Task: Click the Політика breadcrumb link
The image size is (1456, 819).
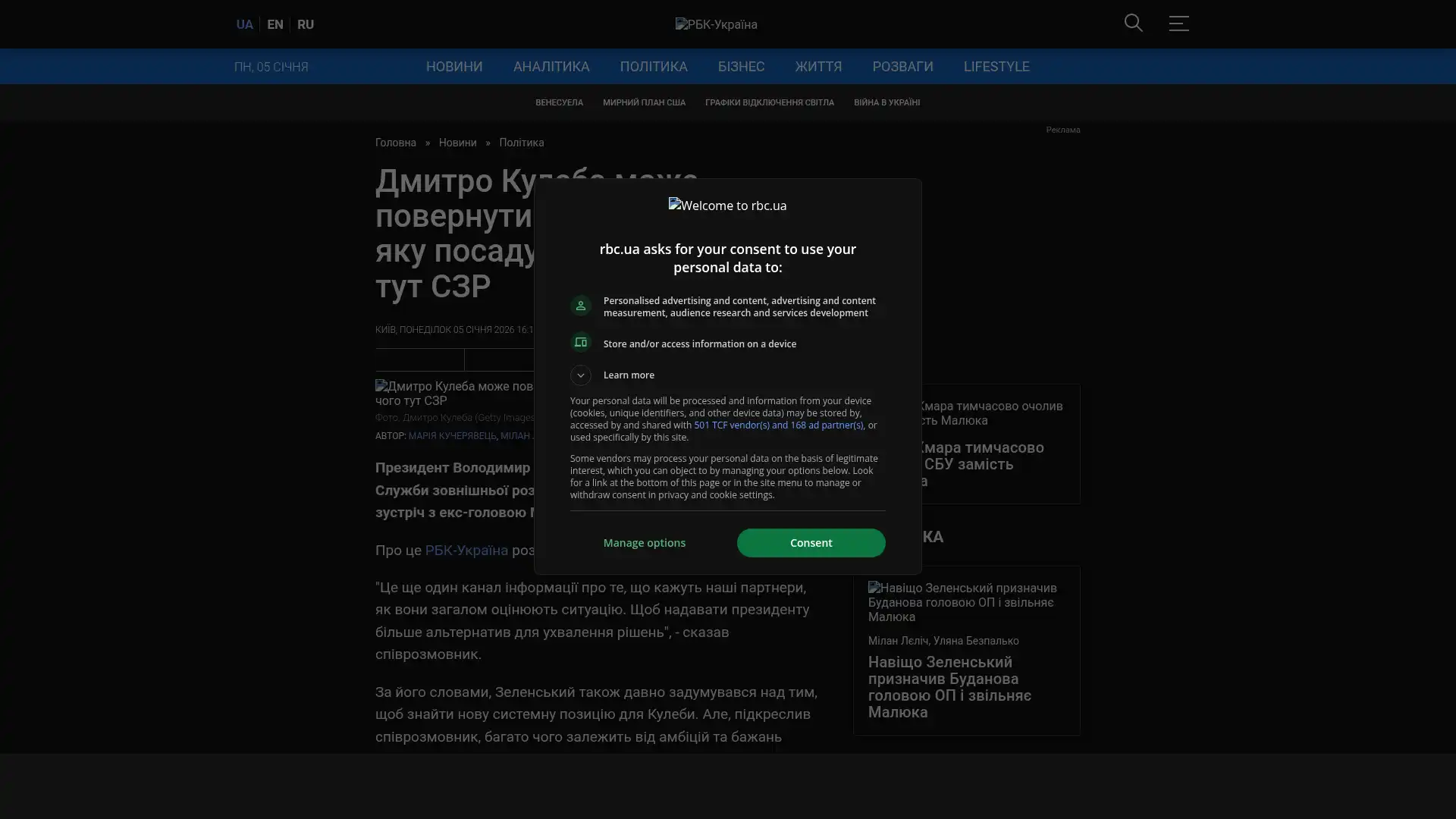Action: coord(521,143)
